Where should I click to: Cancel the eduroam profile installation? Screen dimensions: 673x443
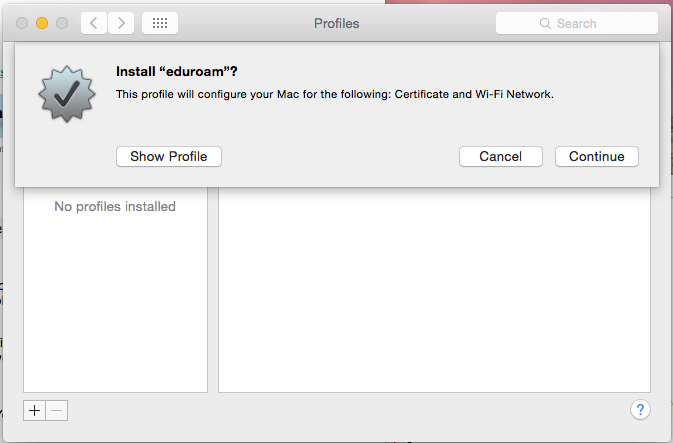(x=500, y=156)
